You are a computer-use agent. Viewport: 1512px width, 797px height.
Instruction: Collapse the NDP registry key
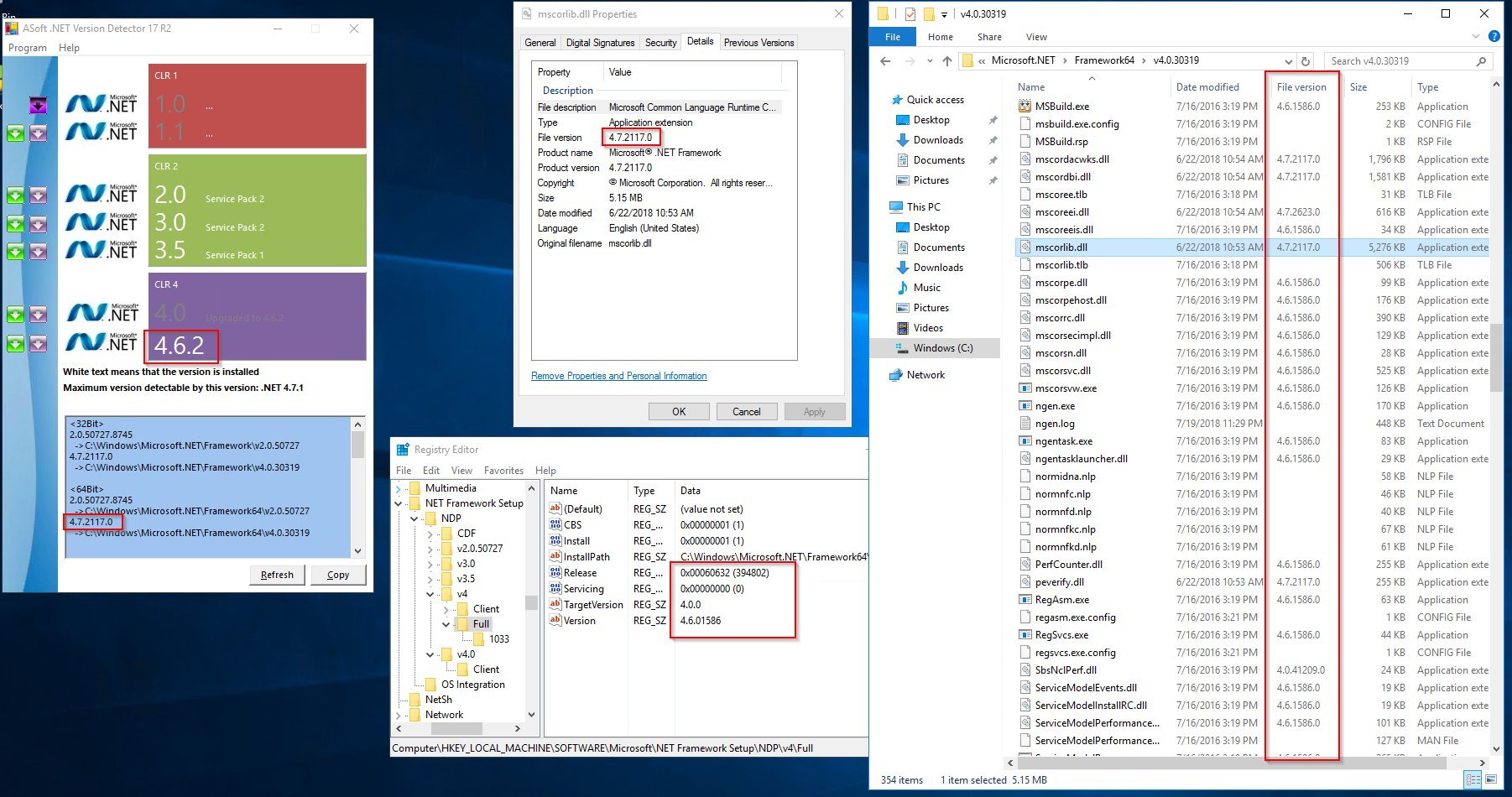(414, 518)
